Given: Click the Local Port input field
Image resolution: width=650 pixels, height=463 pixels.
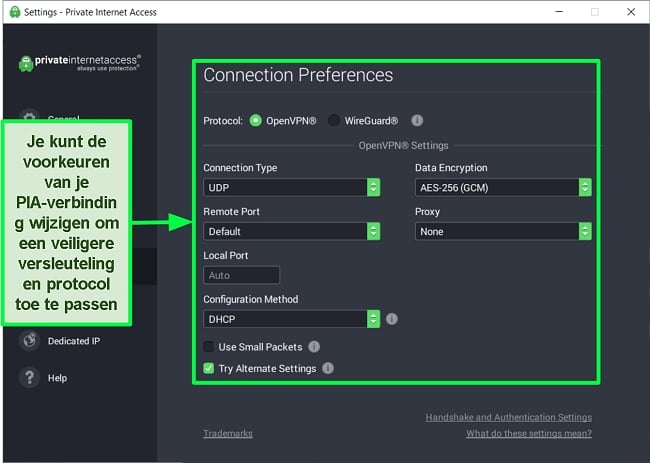Looking at the screenshot, I should click(242, 275).
